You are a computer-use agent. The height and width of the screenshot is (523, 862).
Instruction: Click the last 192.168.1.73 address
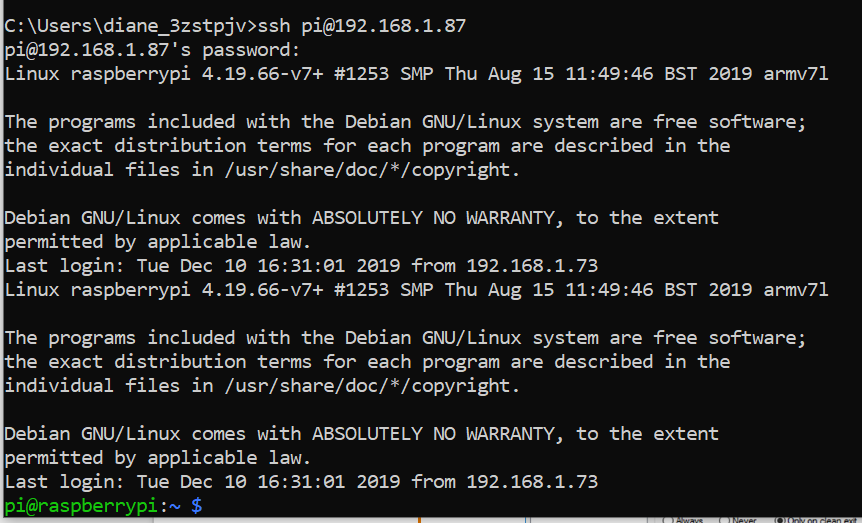point(532,482)
